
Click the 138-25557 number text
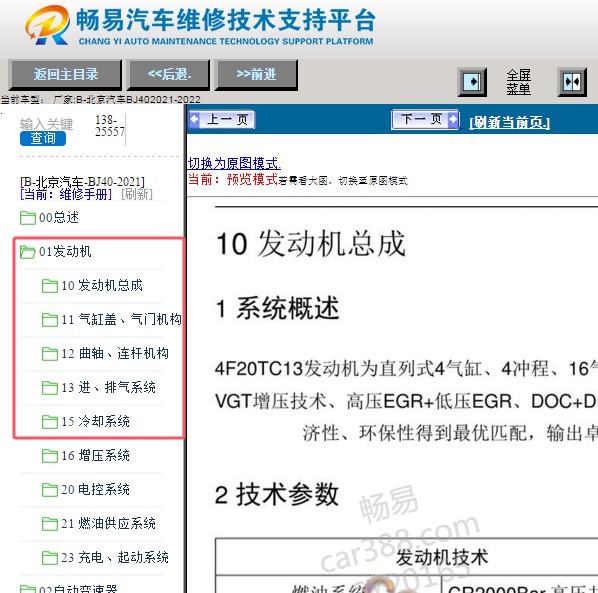109,125
